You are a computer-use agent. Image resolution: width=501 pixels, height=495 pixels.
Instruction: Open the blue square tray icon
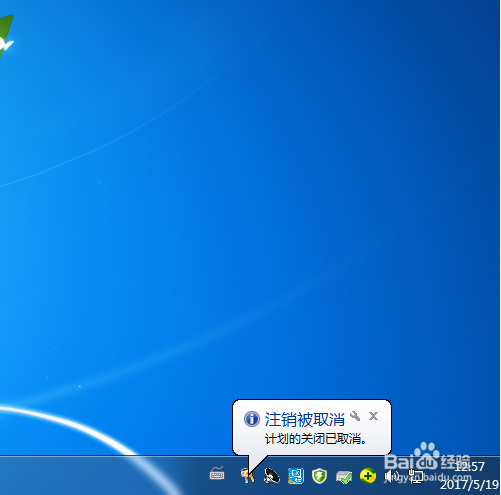click(x=296, y=476)
